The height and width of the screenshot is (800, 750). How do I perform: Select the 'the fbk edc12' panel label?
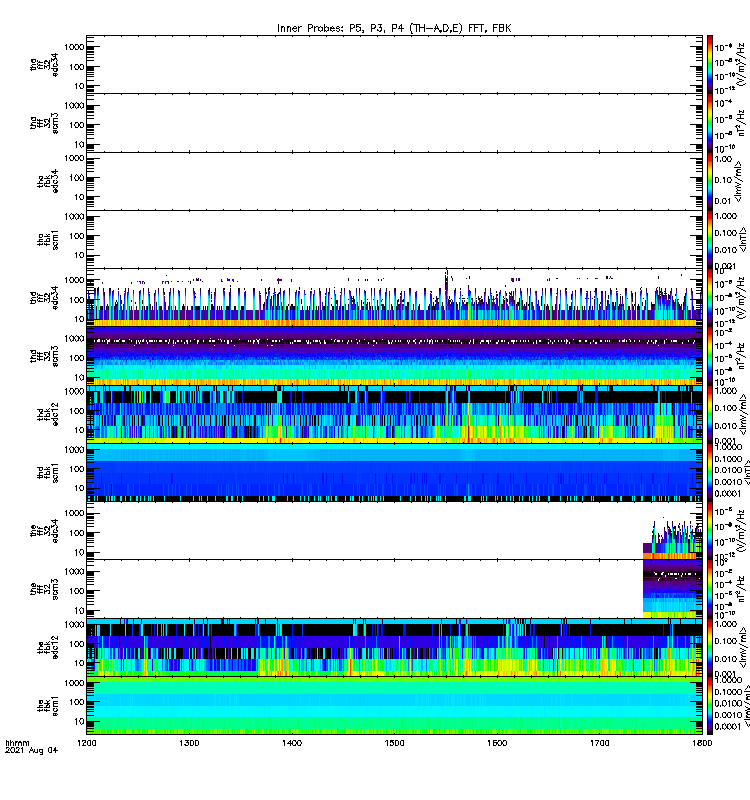click(x=48, y=647)
